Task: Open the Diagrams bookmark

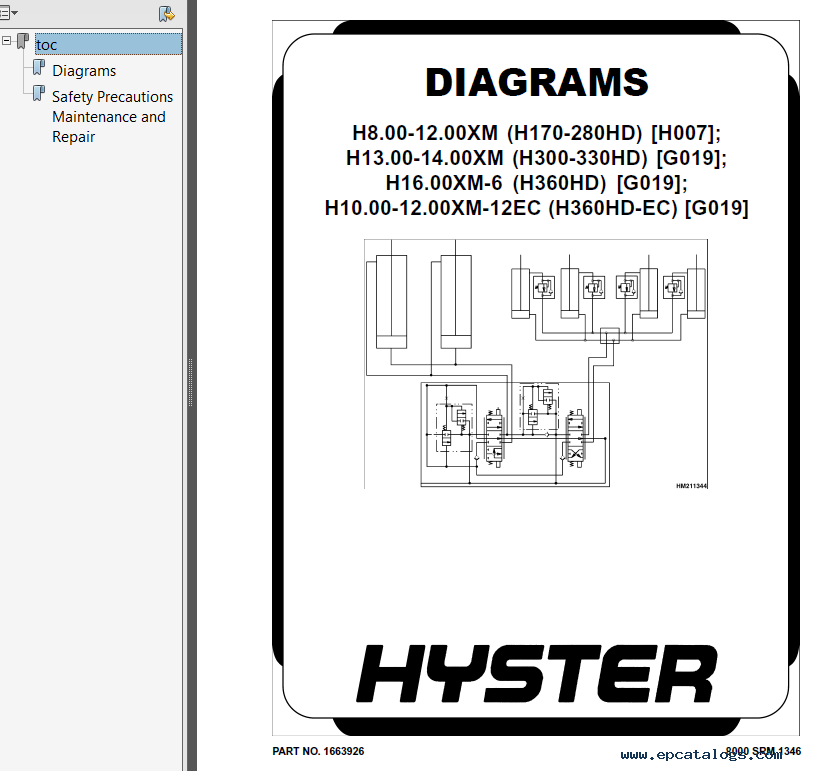Action: click(x=84, y=71)
